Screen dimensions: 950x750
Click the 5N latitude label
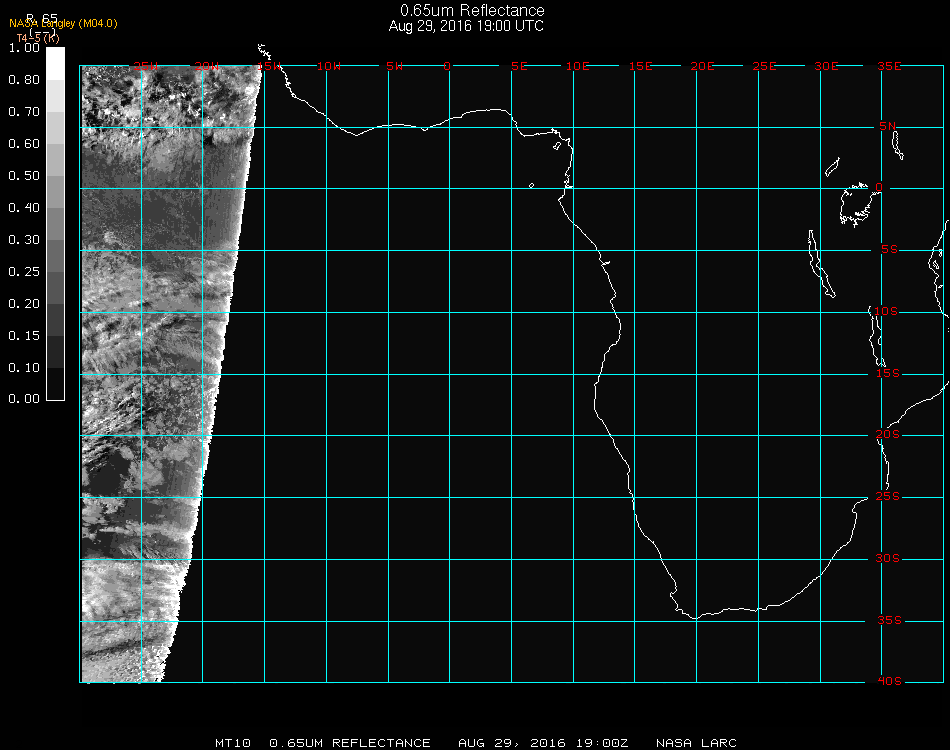click(x=888, y=126)
